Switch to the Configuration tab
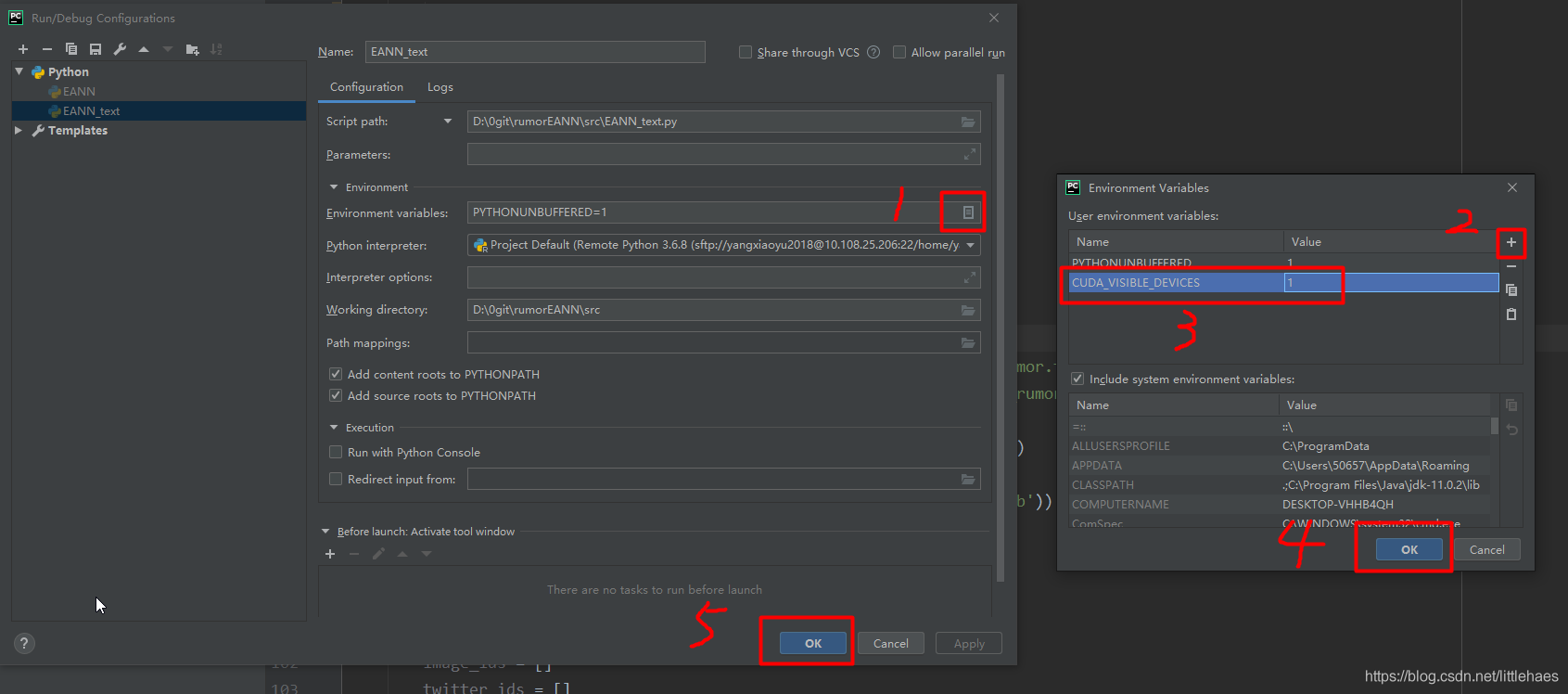 (x=366, y=87)
